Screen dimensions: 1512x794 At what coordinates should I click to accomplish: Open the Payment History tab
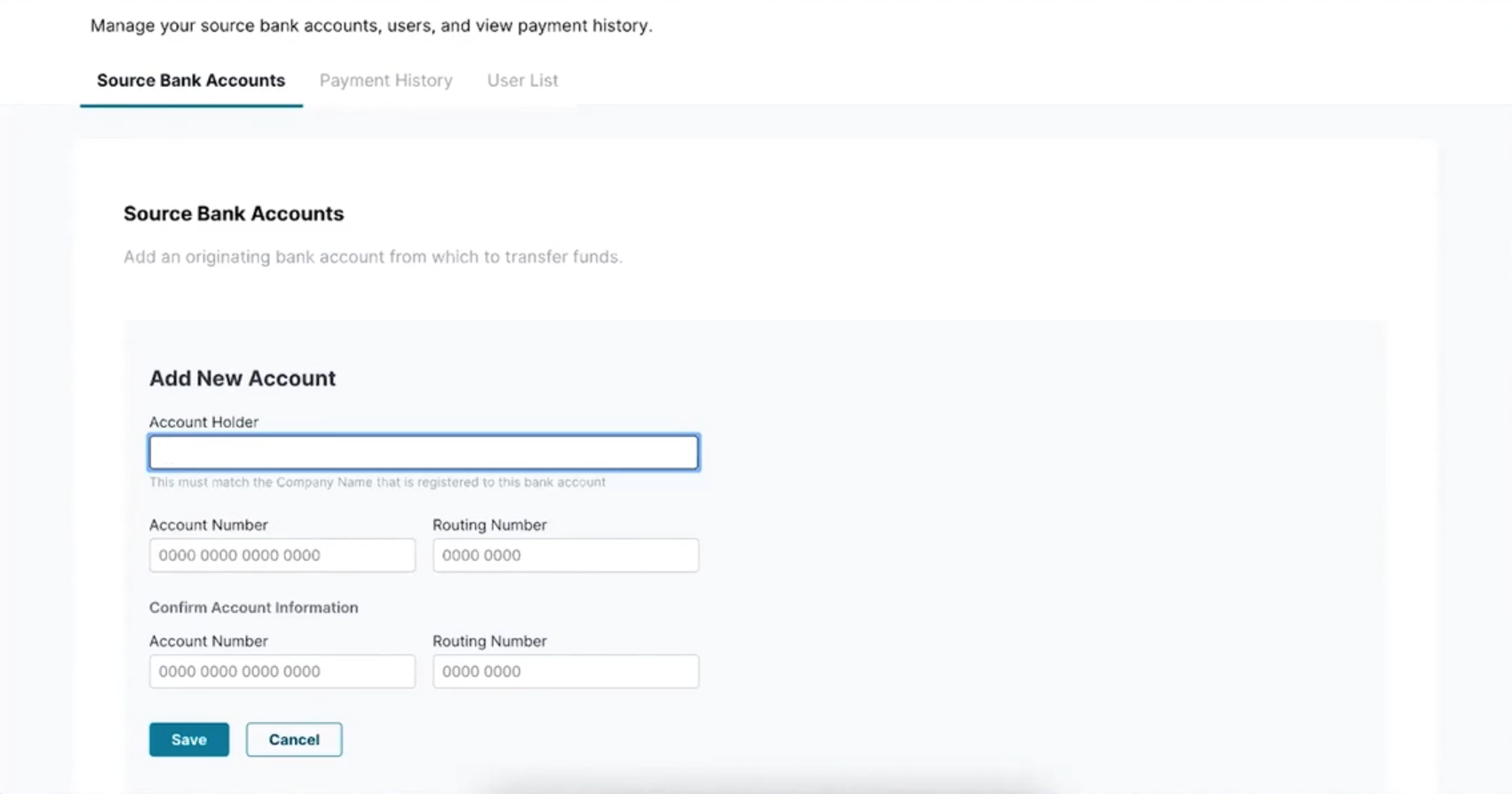386,80
